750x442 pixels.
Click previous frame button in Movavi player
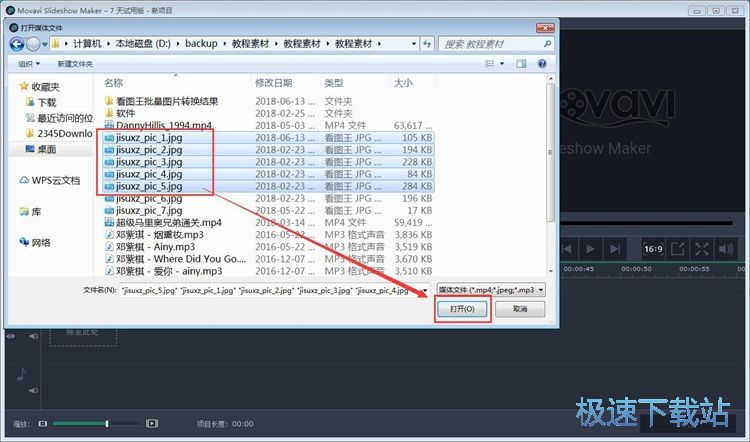[x=567, y=249]
